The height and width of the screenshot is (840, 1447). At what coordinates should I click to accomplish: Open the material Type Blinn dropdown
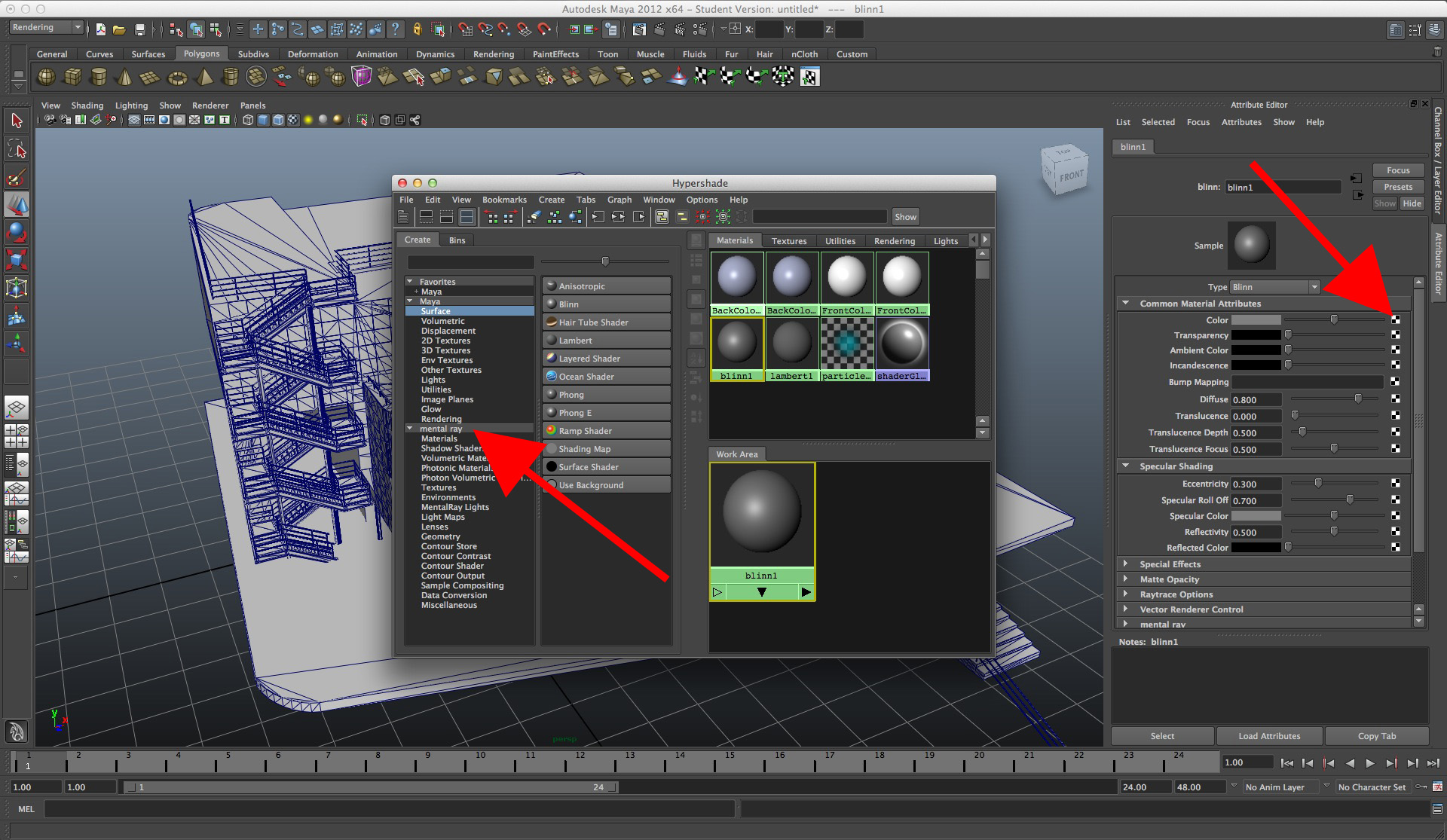click(1275, 287)
